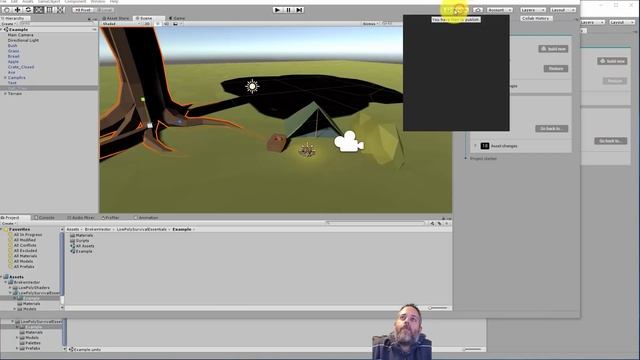Select the Move tool in the toolbar
The image size is (640, 360).
coord(18,10)
